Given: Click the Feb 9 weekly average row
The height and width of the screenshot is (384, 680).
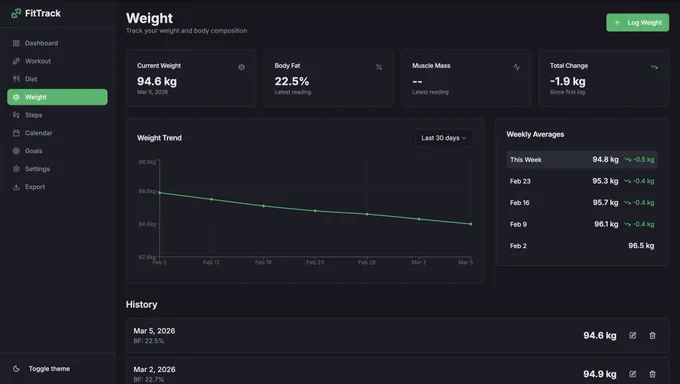Looking at the screenshot, I should pos(582,224).
